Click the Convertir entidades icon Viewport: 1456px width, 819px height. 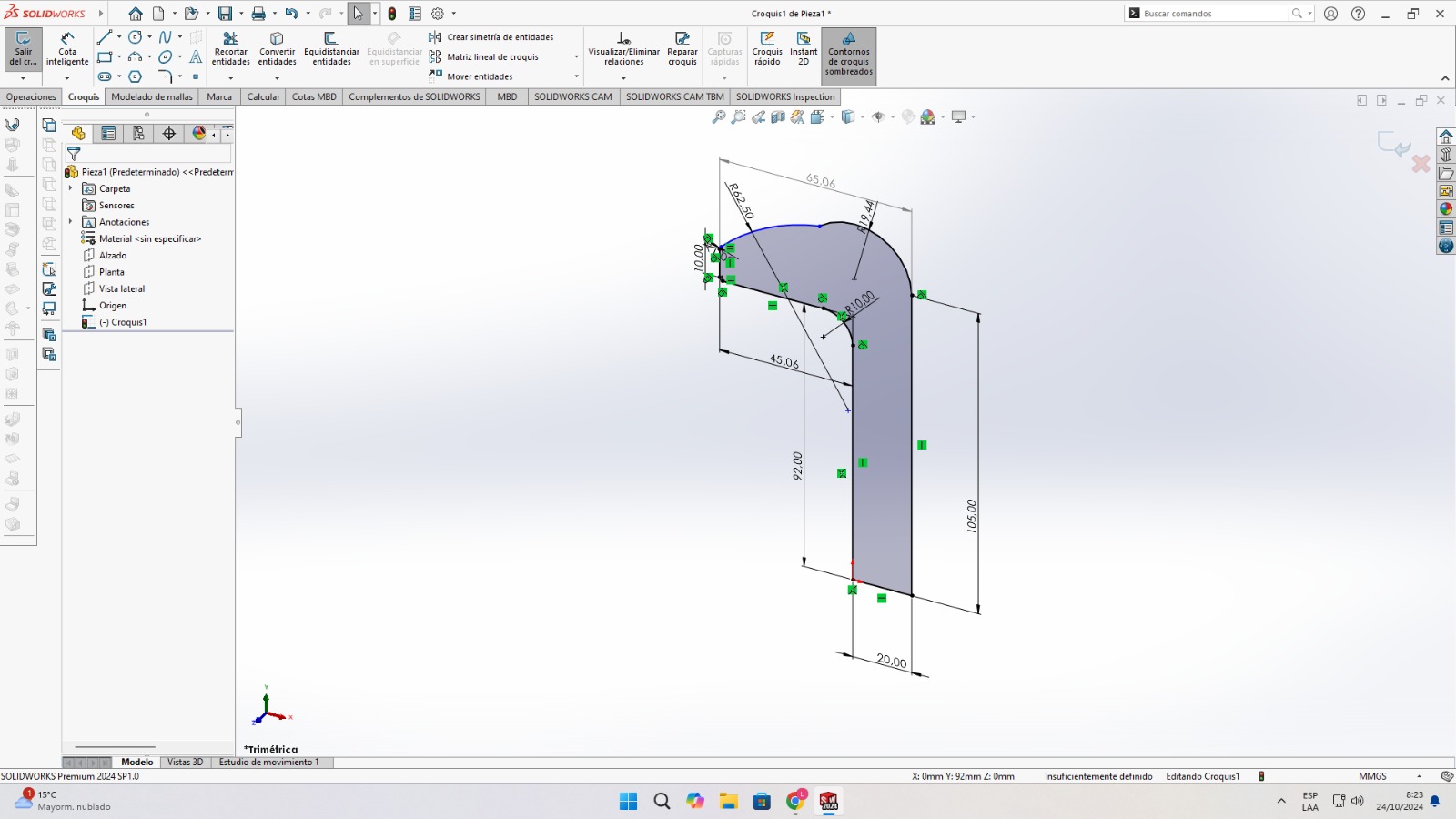point(277,49)
